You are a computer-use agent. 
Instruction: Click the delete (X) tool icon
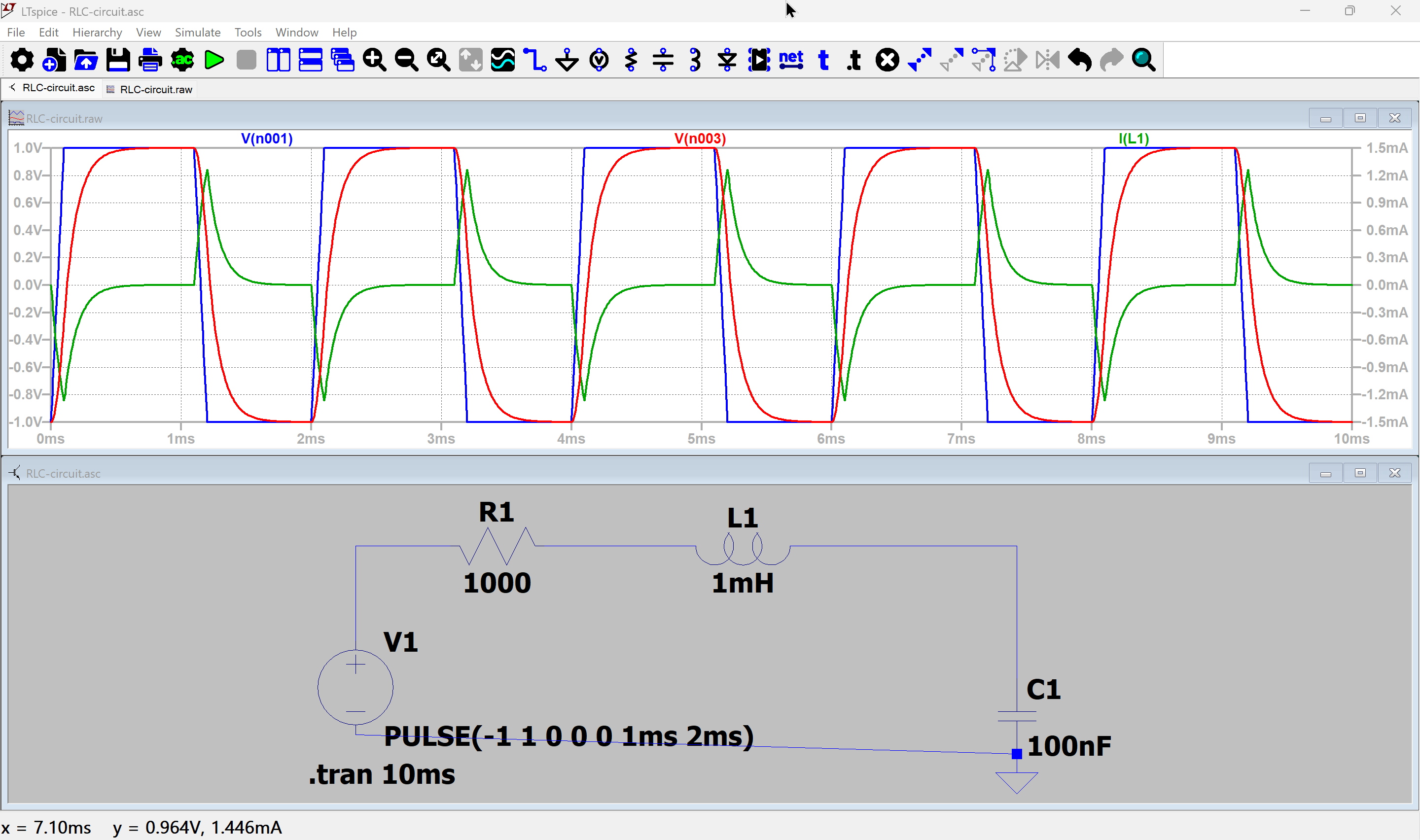[x=887, y=60]
